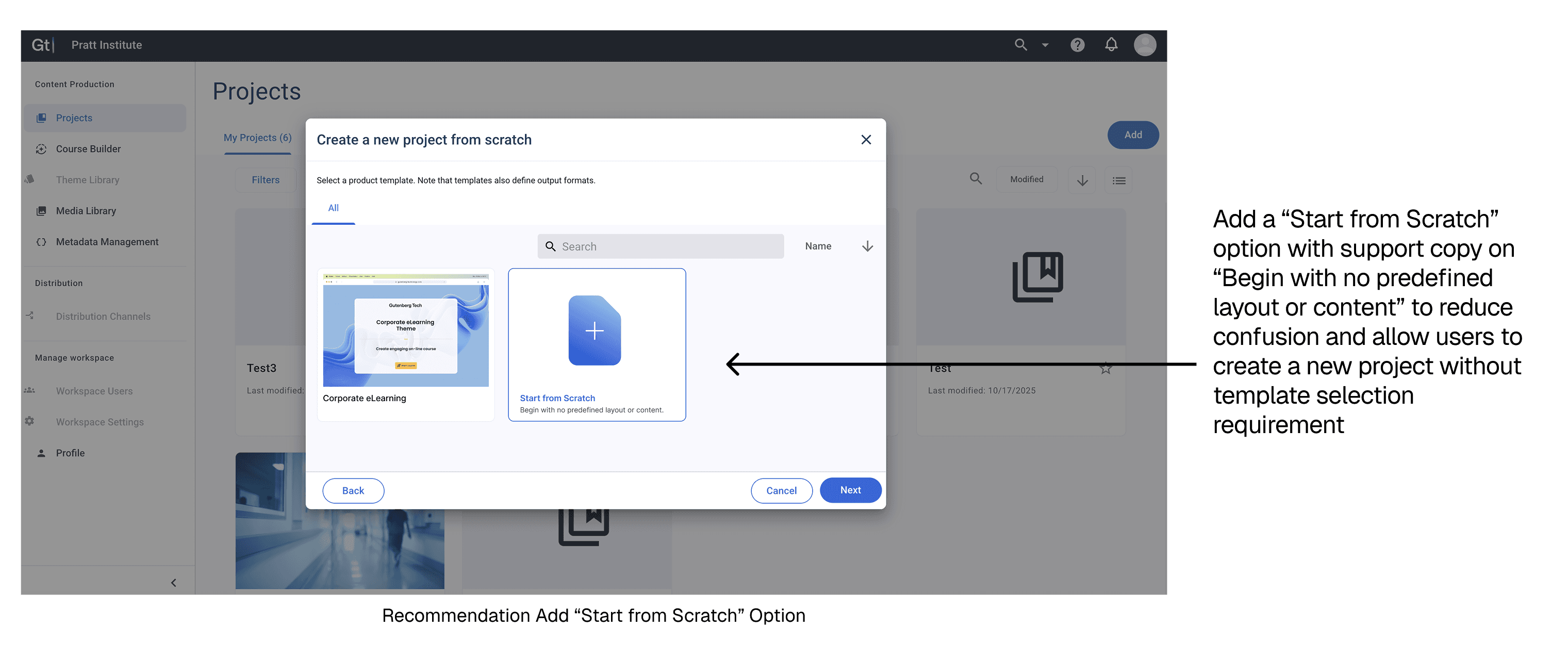This screenshot has height=662, width=1568.
Task: Select the All templates tab
Action: [x=333, y=208]
